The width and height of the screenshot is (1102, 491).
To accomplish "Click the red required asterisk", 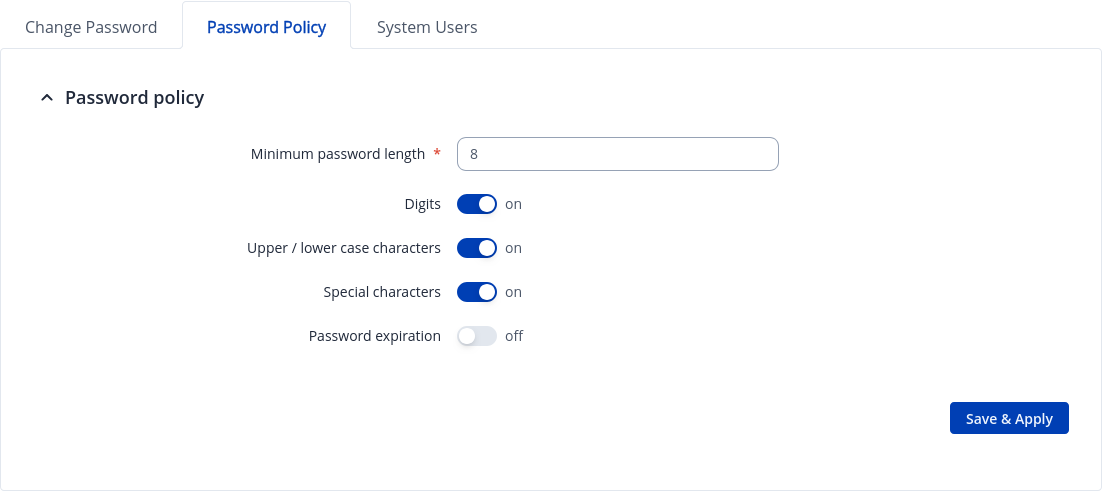I will (x=437, y=153).
